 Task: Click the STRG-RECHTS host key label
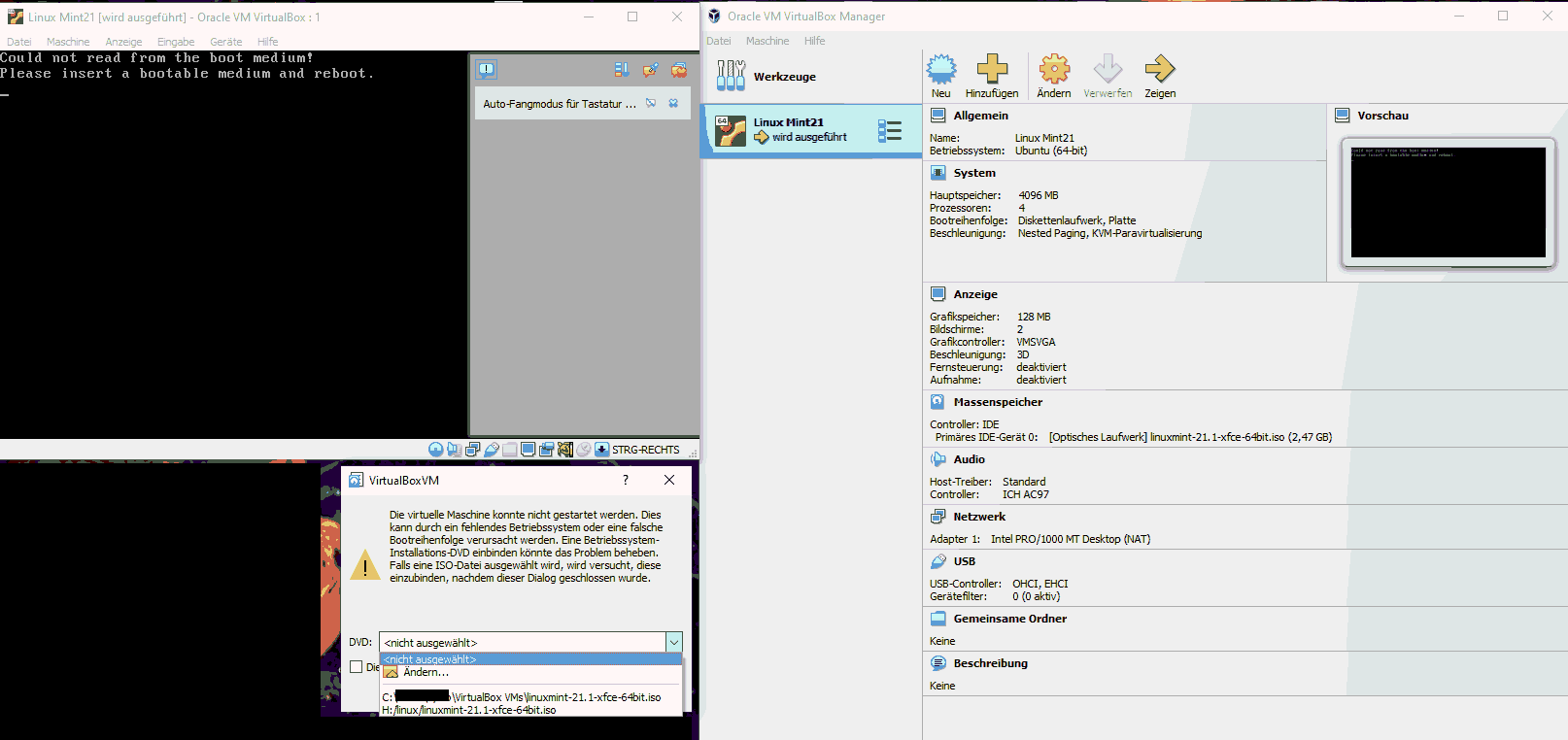(x=646, y=450)
